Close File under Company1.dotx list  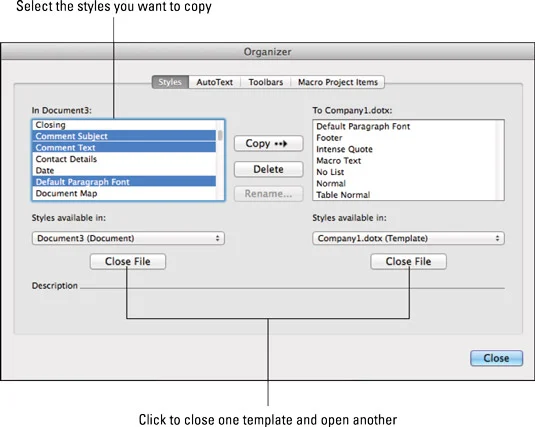click(x=408, y=261)
